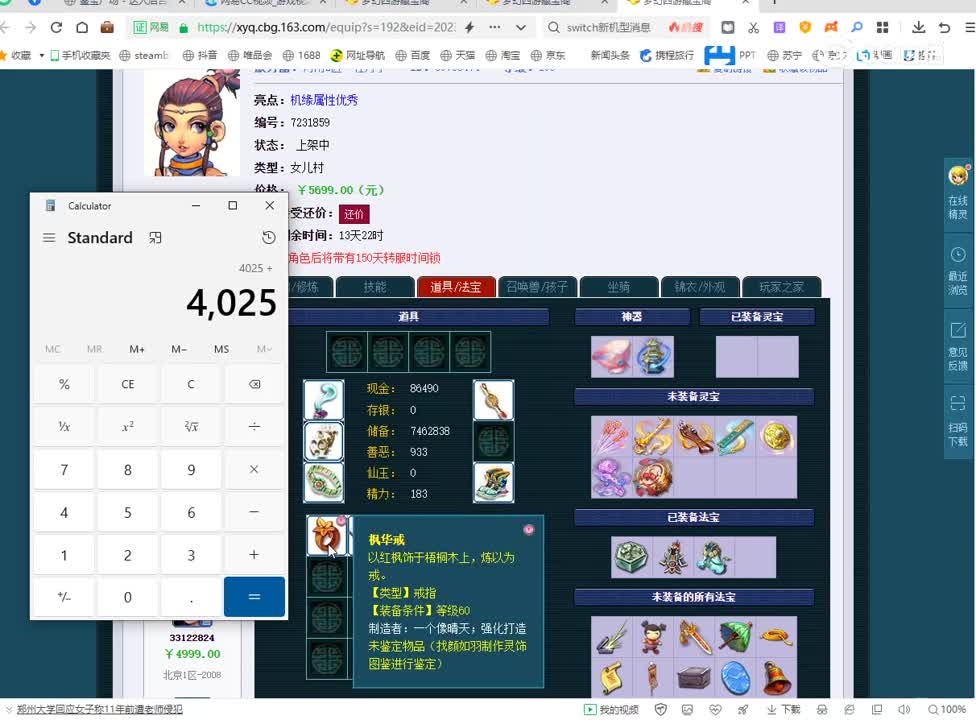
Task: Click the digit 7 calculator key
Action: [64, 469]
